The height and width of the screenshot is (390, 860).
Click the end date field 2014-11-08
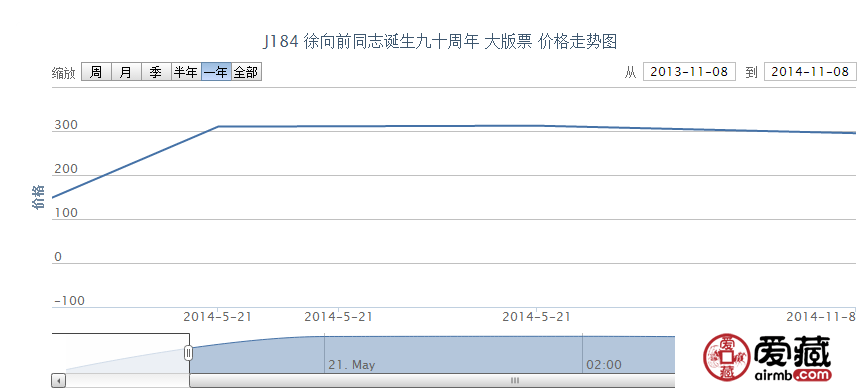point(810,72)
